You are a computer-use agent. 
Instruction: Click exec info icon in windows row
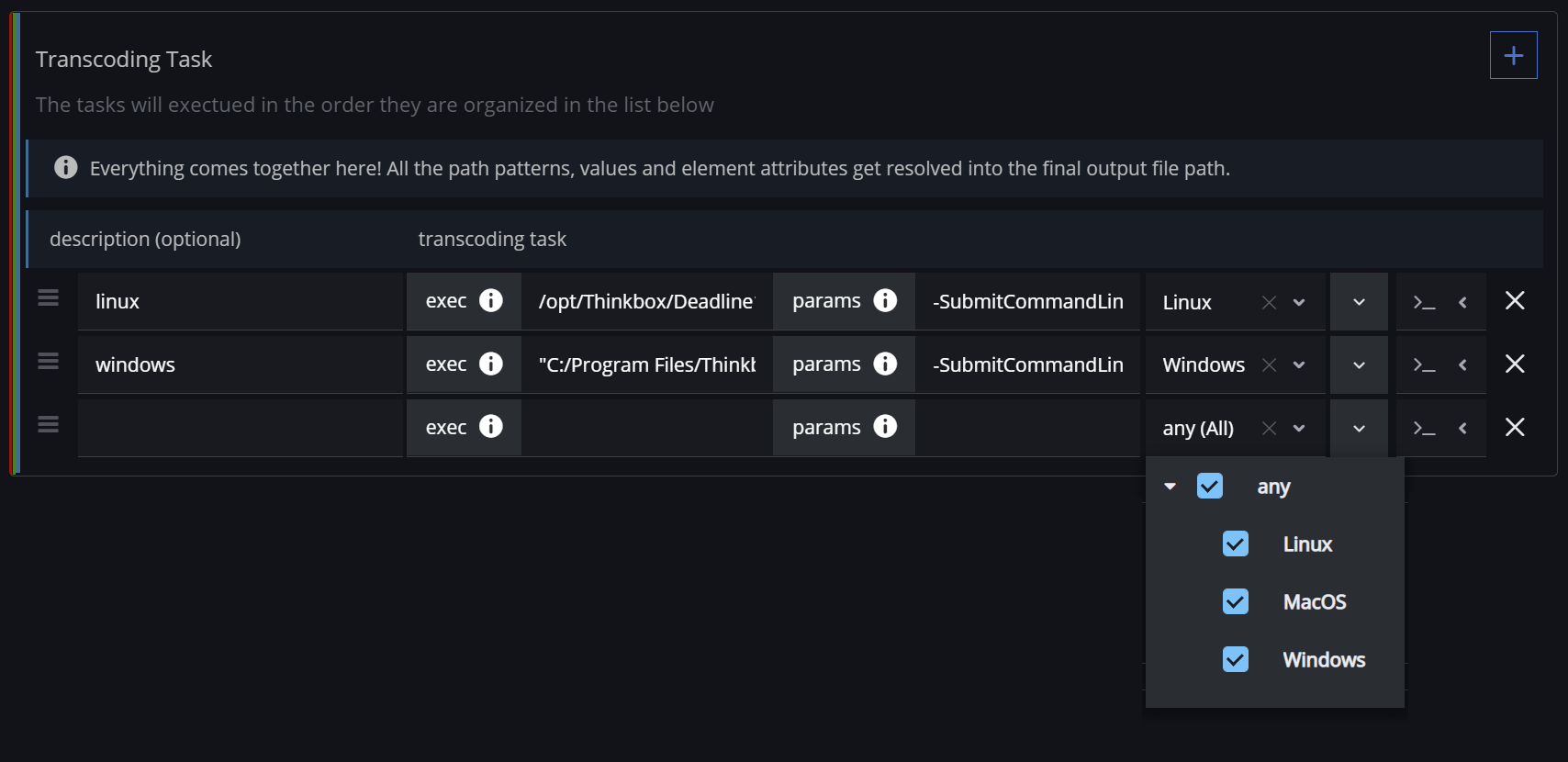[491, 364]
